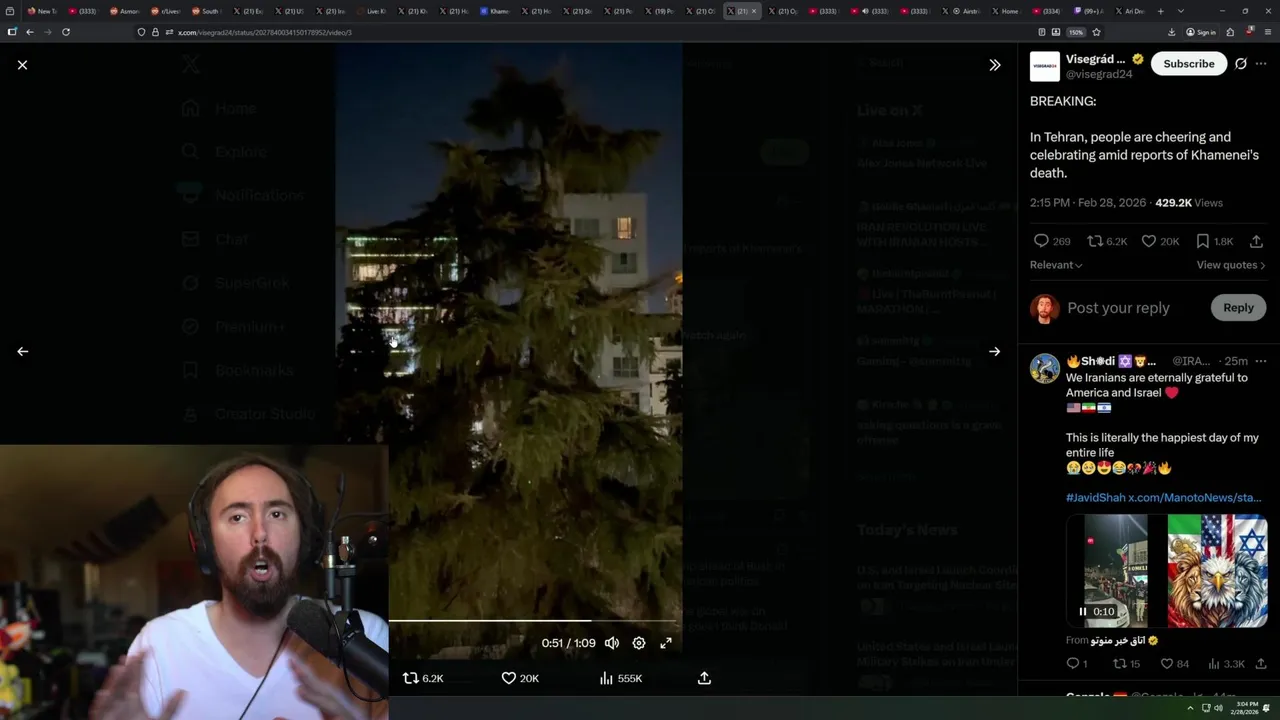
Task: Share the post via icon below video
Action: 704,678
